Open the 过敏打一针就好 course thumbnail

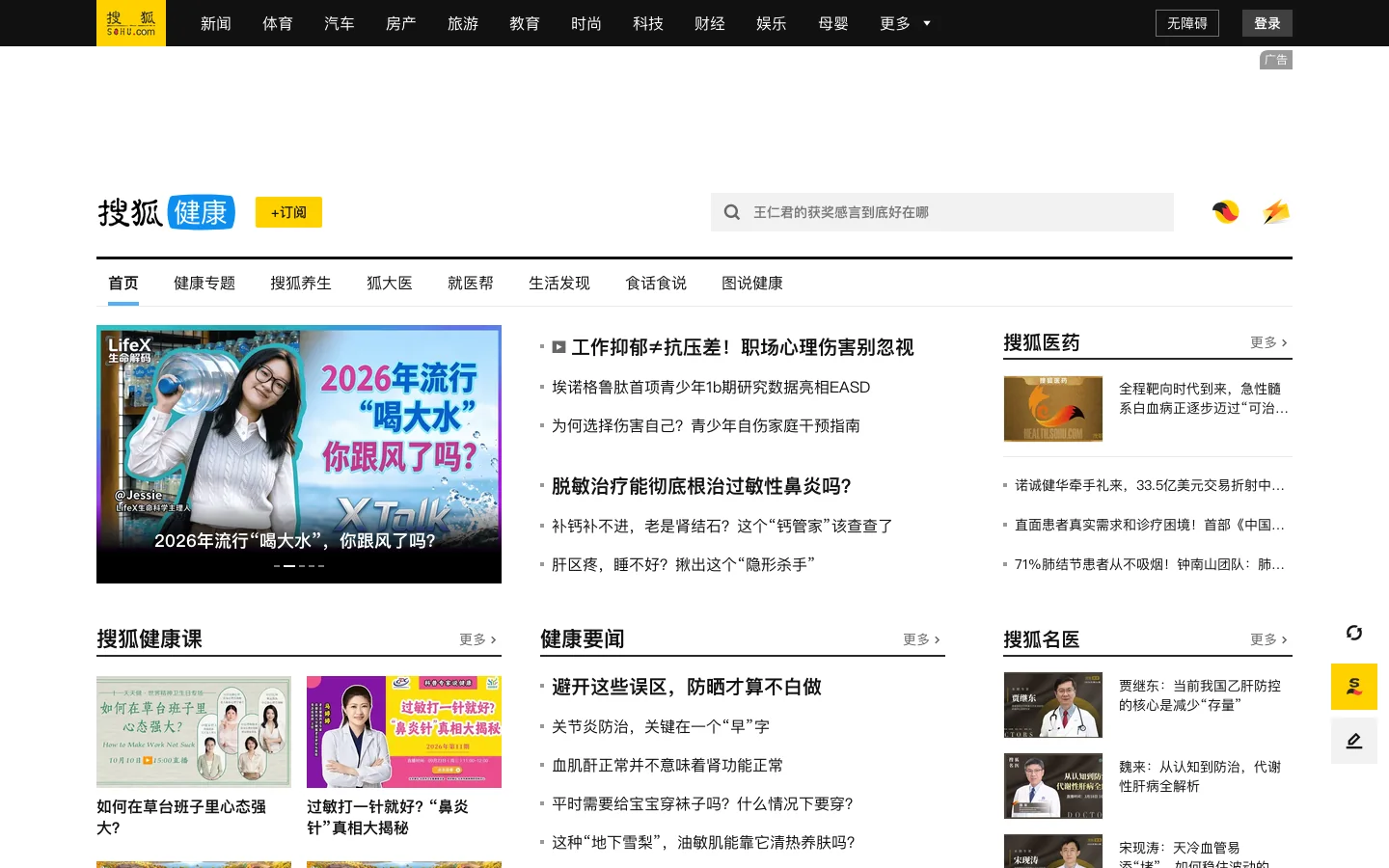(404, 732)
